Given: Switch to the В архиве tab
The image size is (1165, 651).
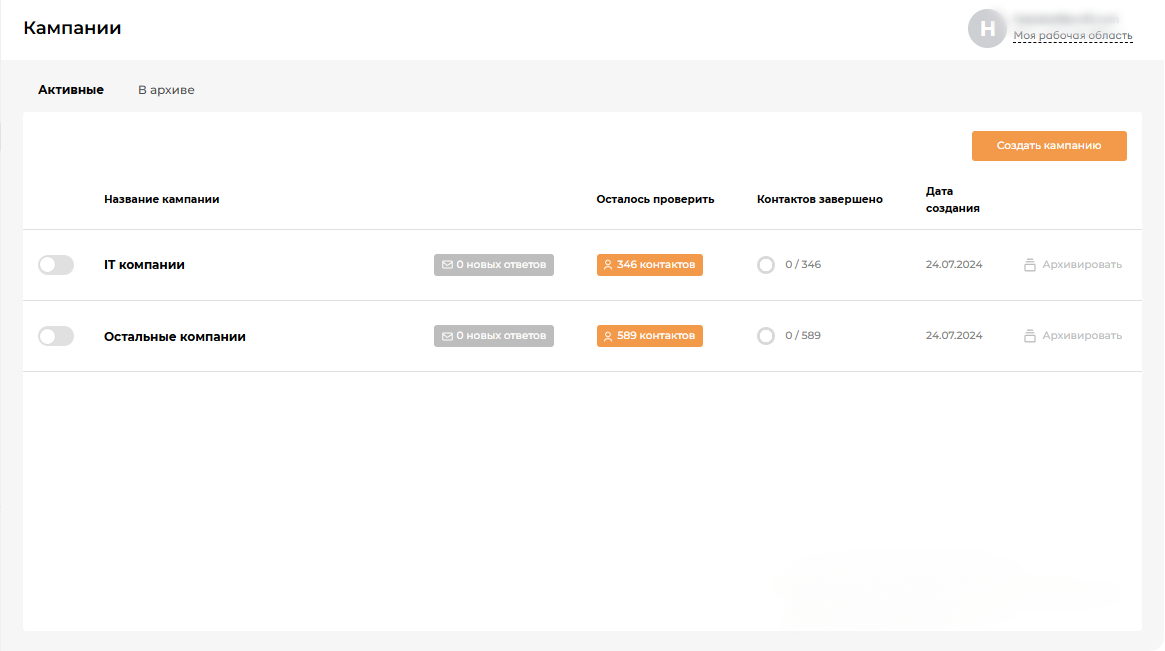Looking at the screenshot, I should tap(166, 90).
